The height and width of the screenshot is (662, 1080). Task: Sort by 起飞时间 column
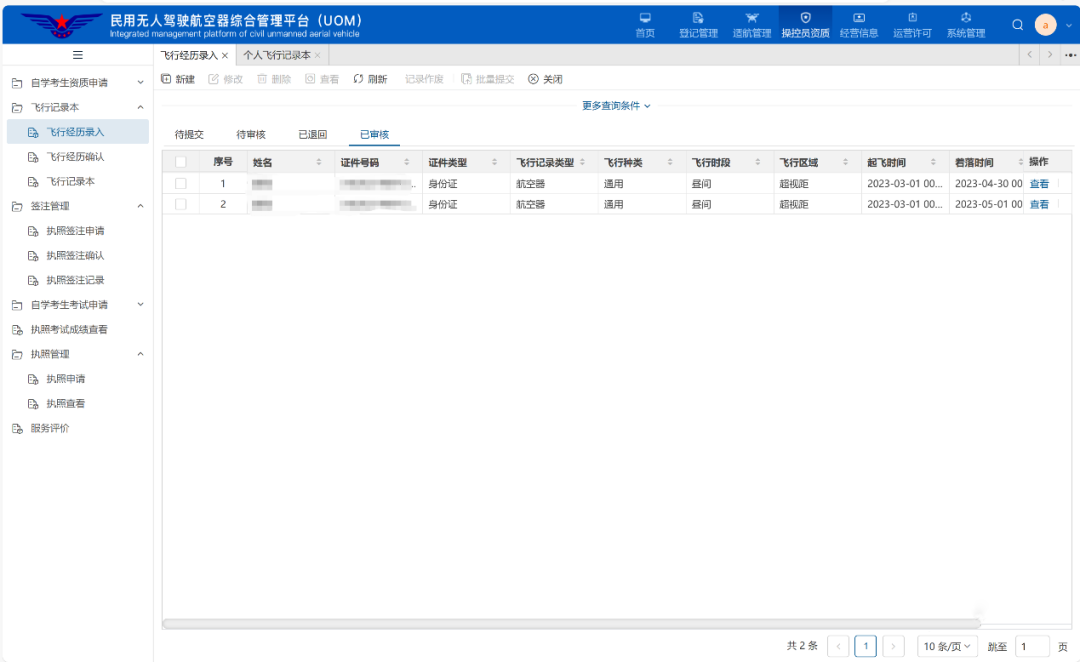pyautogui.click(x=933, y=163)
